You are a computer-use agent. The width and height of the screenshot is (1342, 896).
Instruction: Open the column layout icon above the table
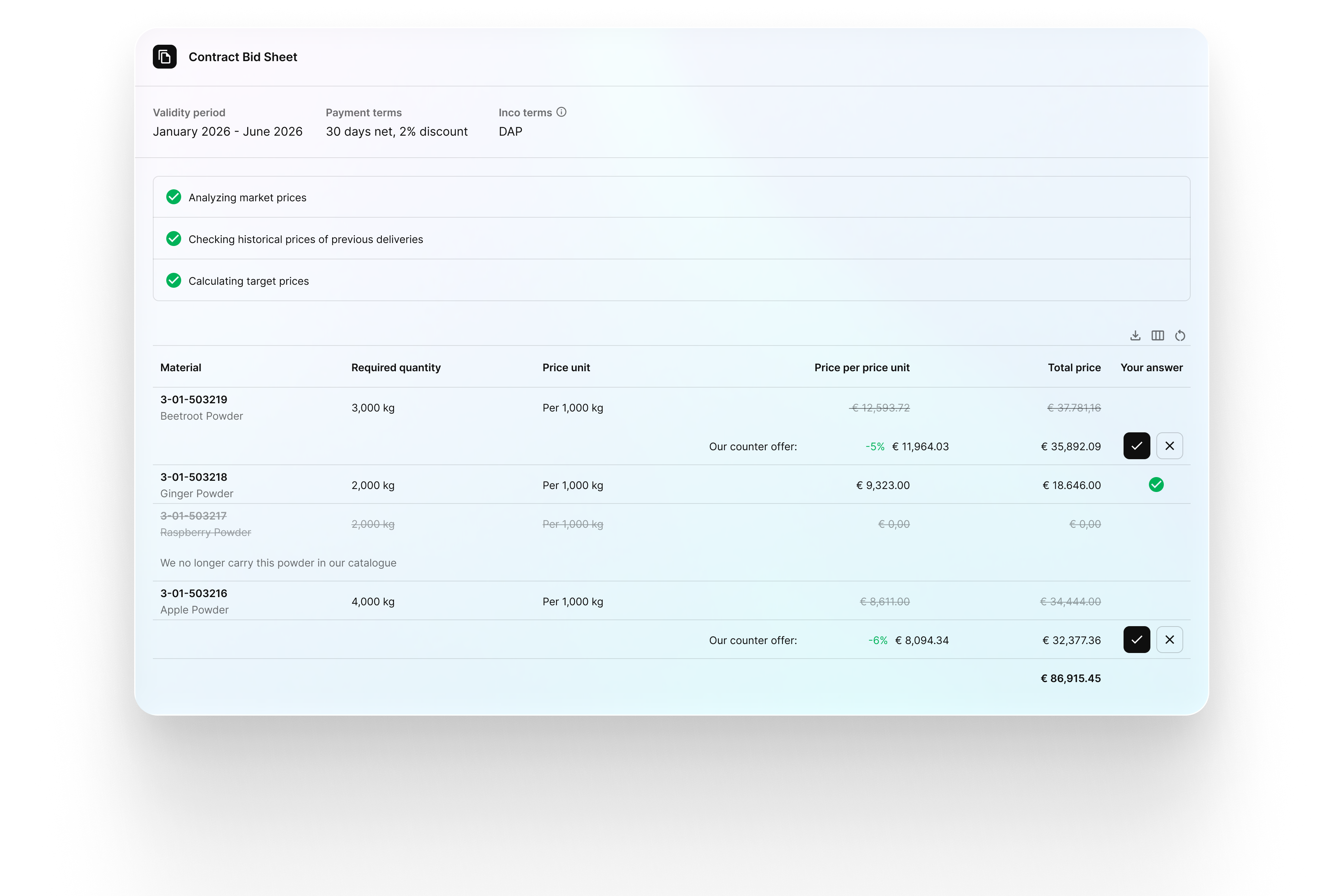point(1158,335)
